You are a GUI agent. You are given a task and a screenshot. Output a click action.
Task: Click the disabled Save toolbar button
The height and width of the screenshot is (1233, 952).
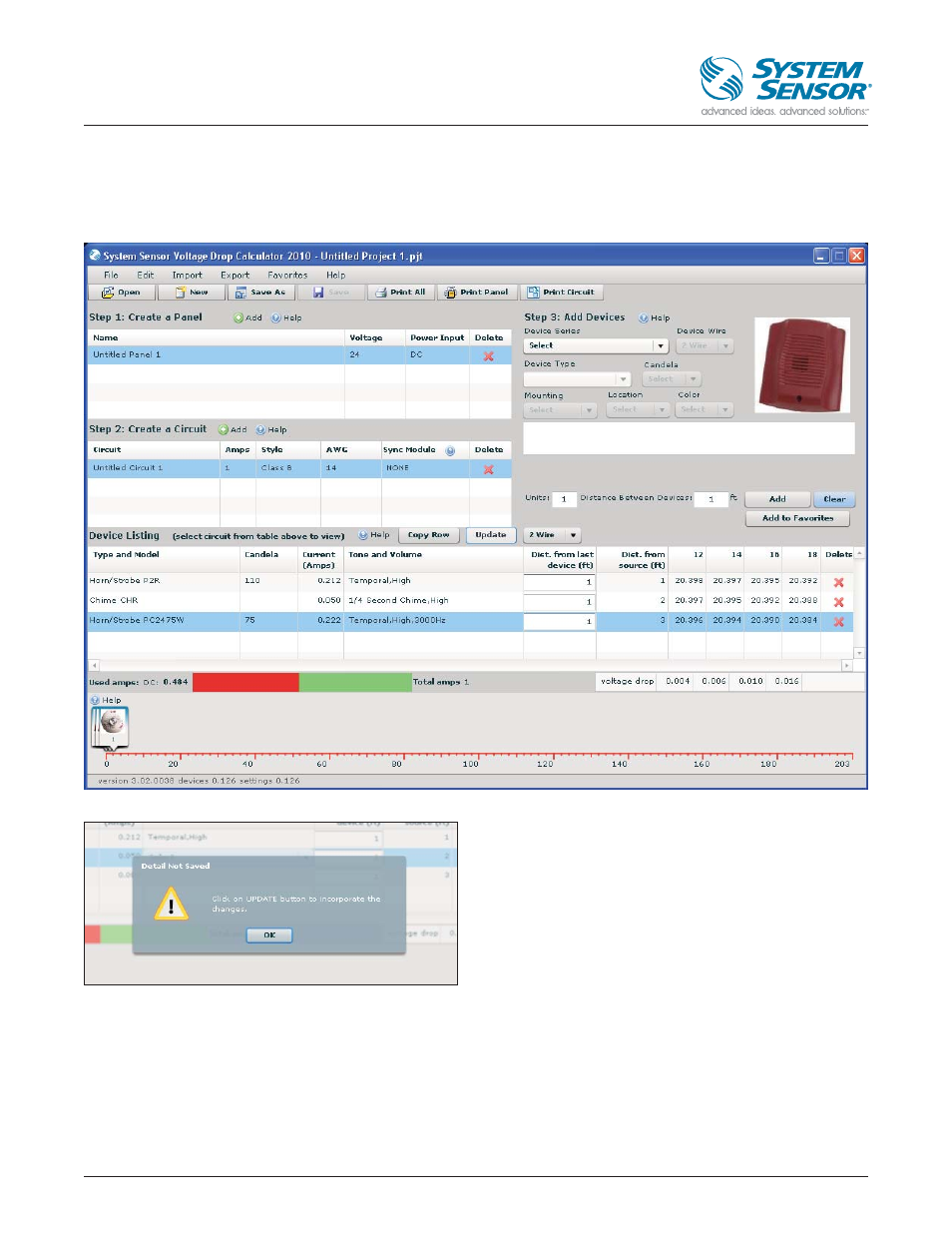click(x=331, y=293)
